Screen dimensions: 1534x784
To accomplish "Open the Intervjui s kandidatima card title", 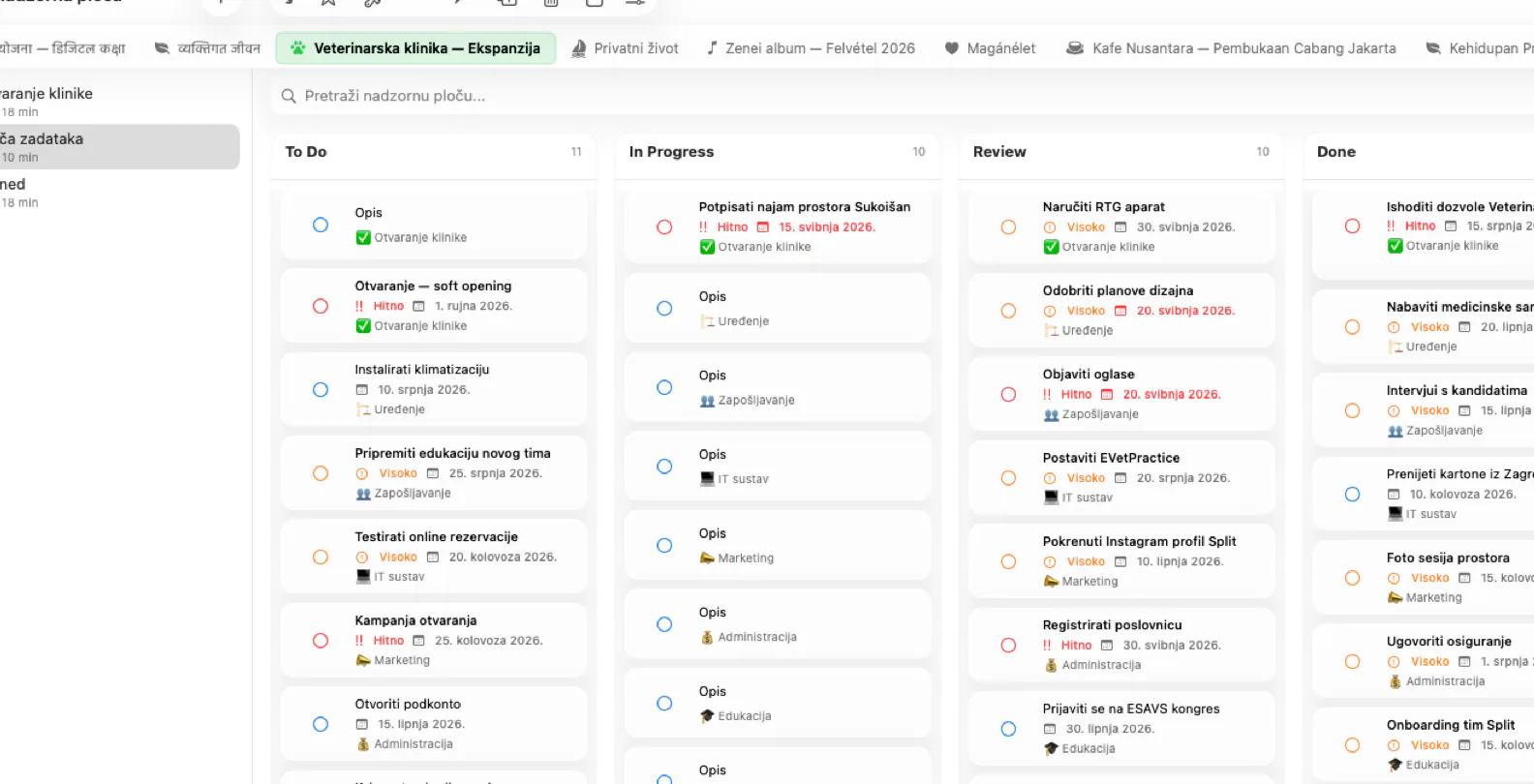I will tap(1457, 391).
